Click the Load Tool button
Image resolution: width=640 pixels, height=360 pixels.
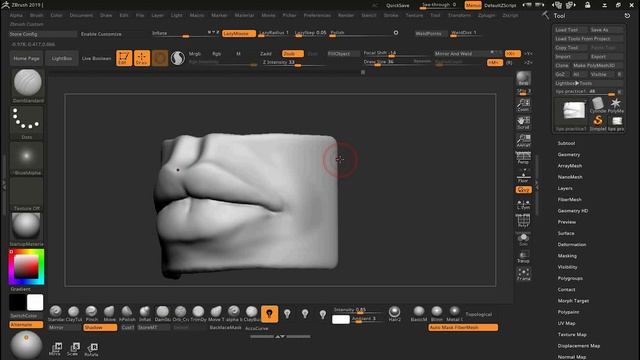571,30
